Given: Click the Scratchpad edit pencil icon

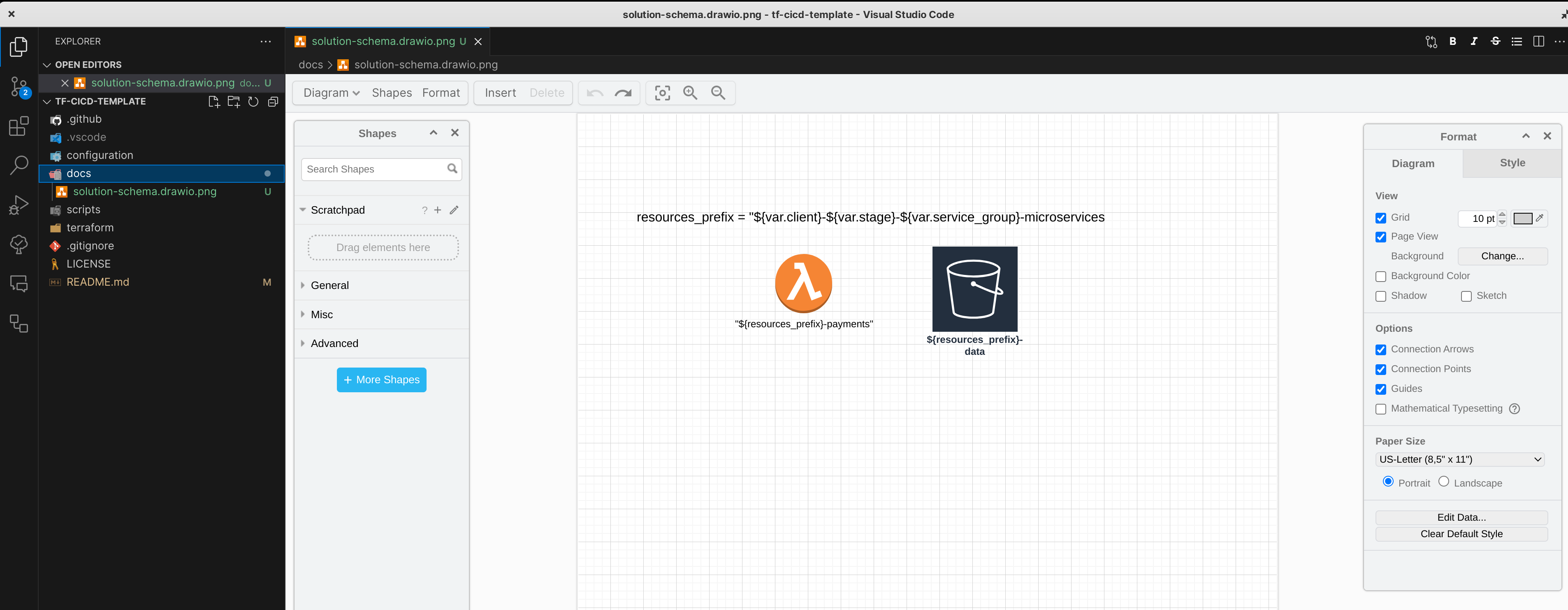Looking at the screenshot, I should [x=454, y=210].
